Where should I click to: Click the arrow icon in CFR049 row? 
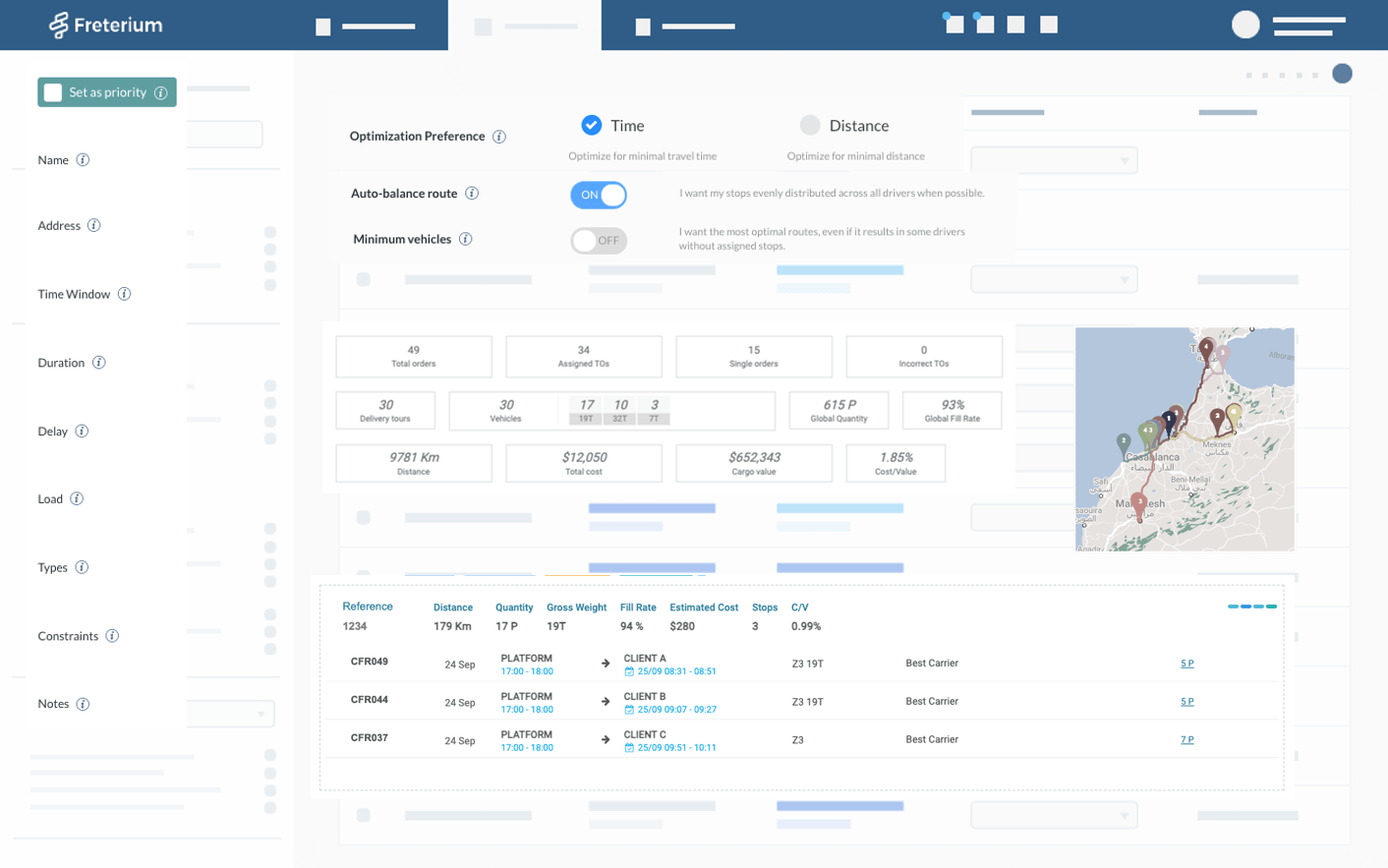pyautogui.click(x=606, y=664)
